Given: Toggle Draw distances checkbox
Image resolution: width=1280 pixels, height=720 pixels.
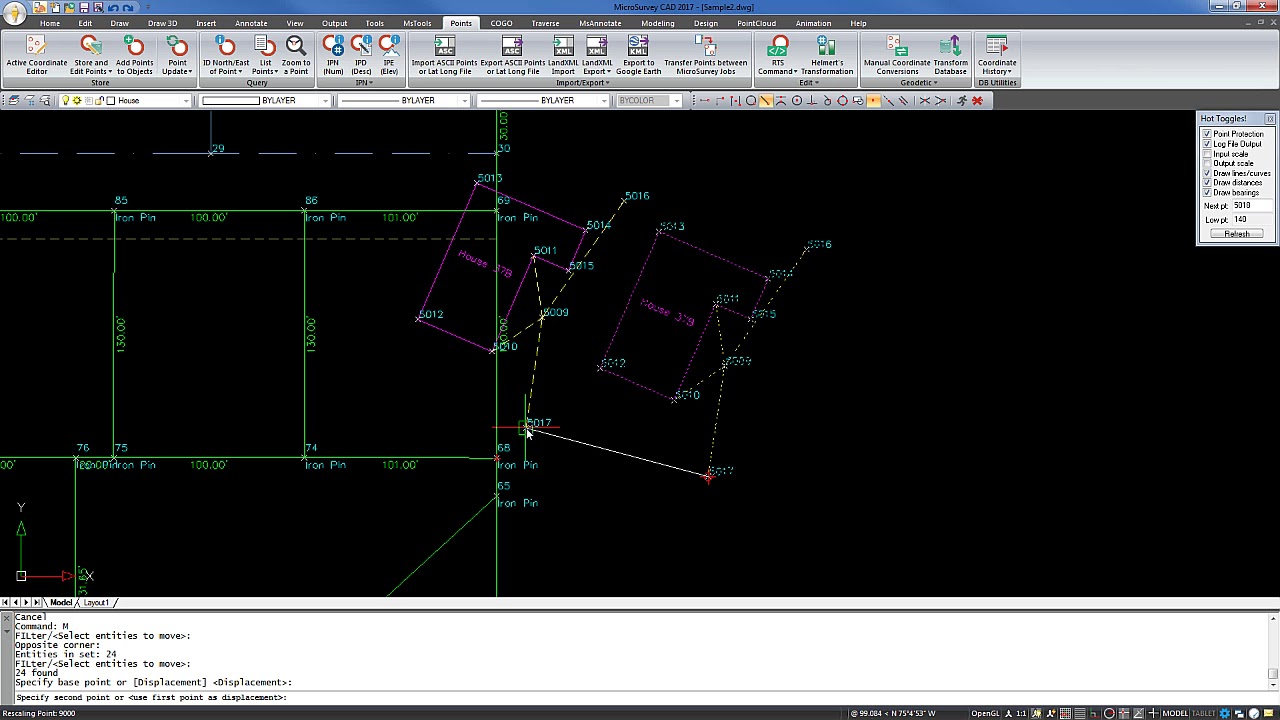Looking at the screenshot, I should 1207,183.
